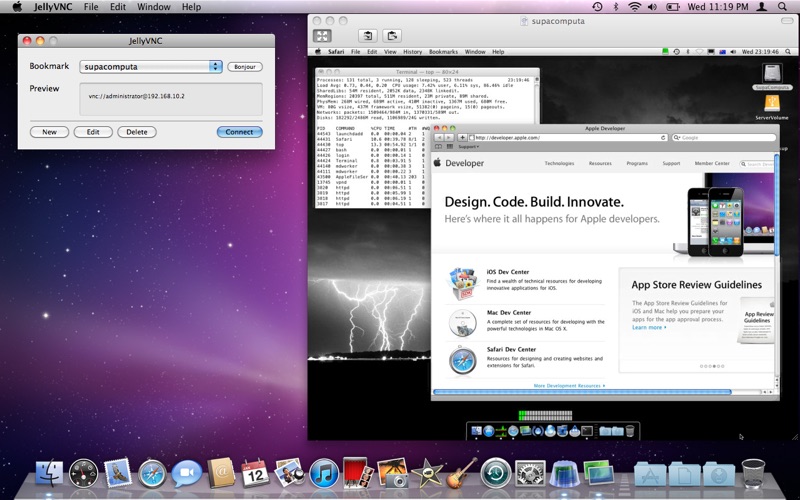Click the battery menu bar icon

[x=673, y=7]
